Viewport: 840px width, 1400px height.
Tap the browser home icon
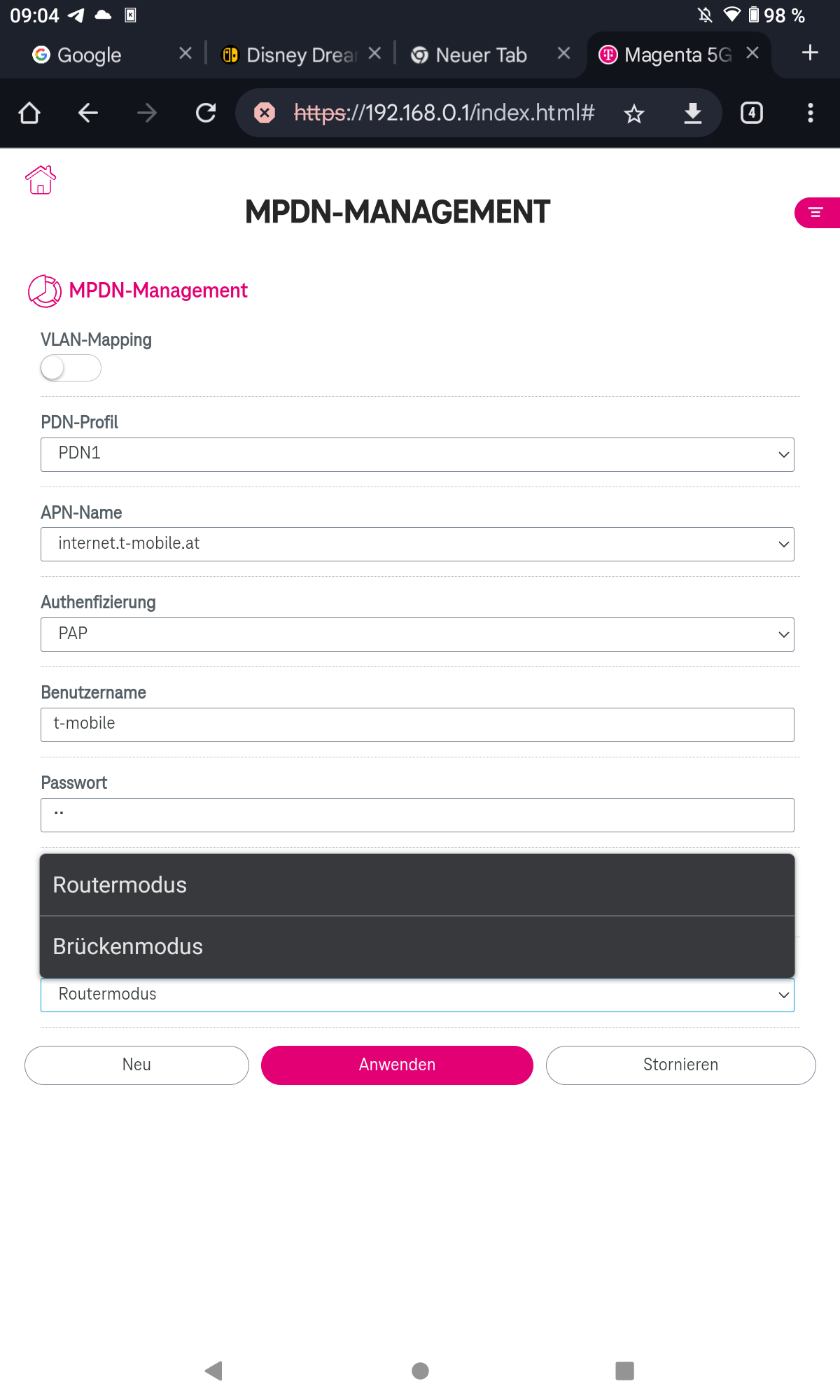29,113
